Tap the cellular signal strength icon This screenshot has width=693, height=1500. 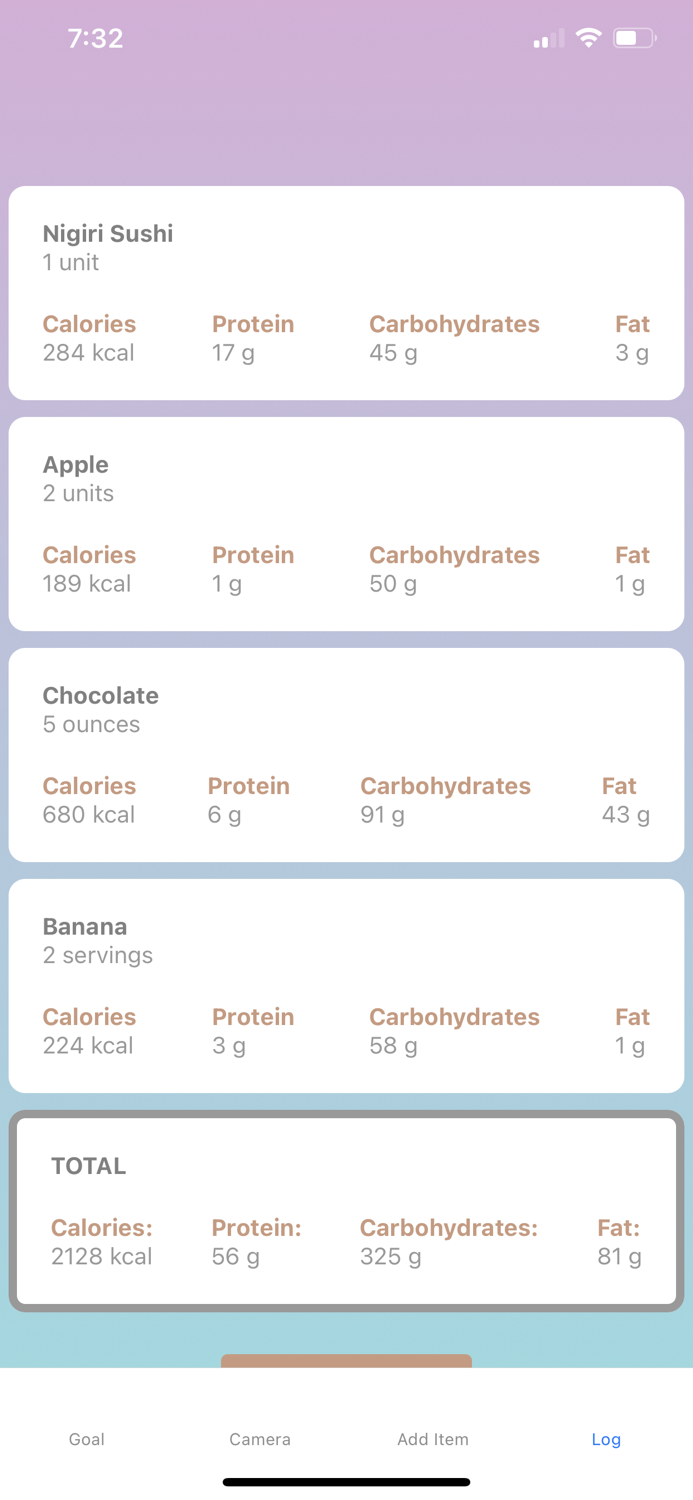tap(546, 37)
